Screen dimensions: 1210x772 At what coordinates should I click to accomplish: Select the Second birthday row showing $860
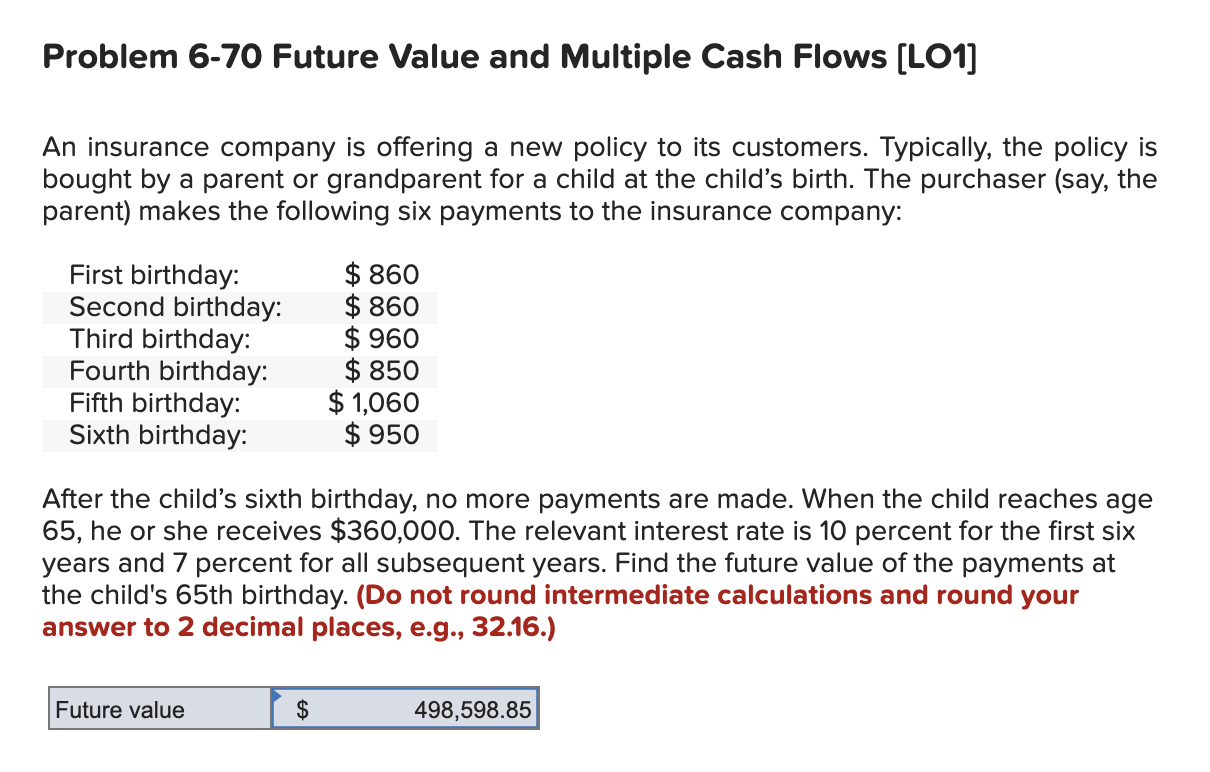[240, 307]
